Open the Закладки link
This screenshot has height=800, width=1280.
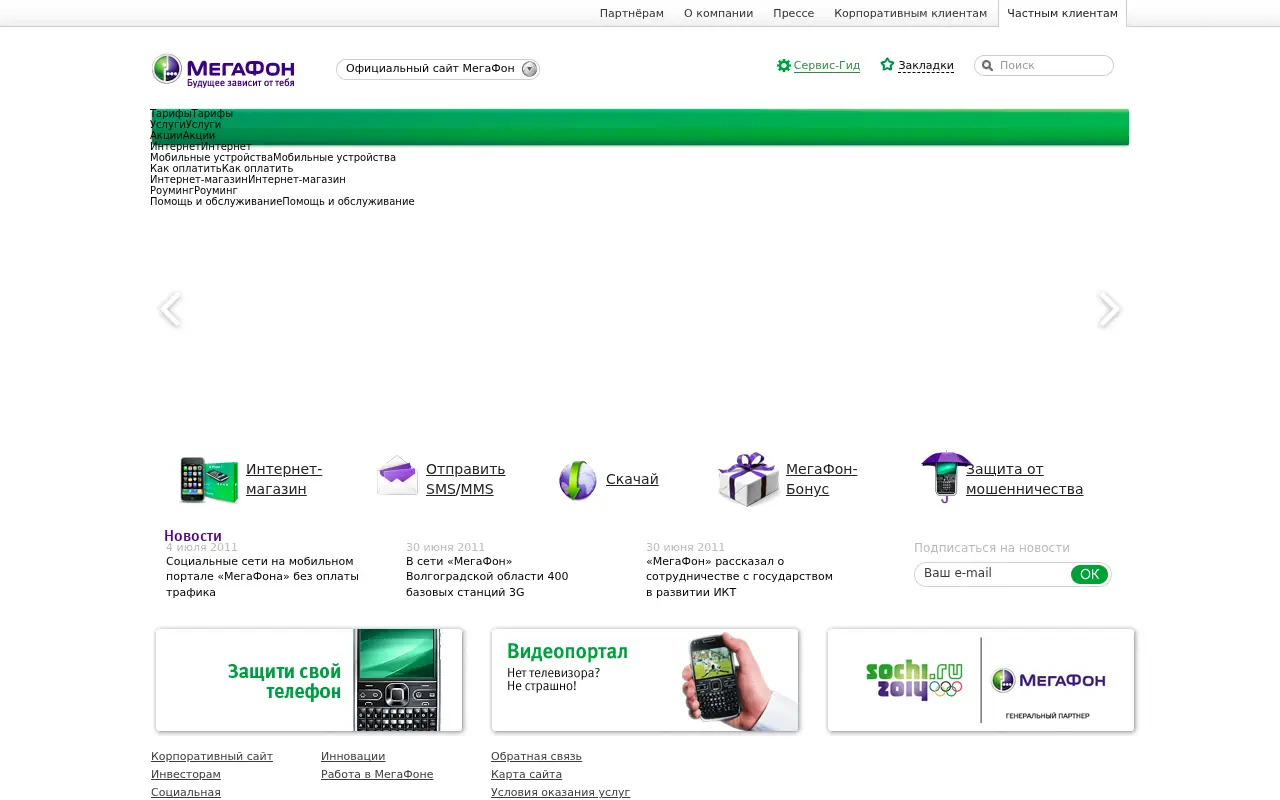coord(926,66)
